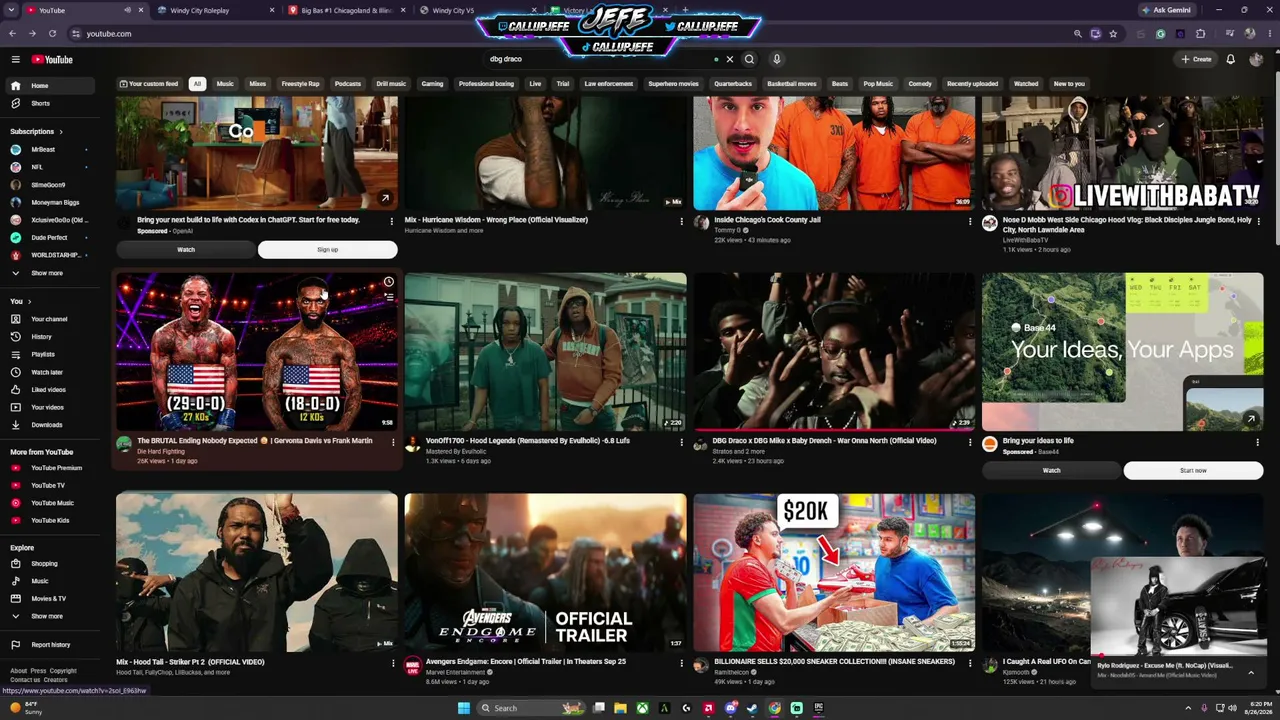Viewport: 1280px width, 720px height.
Task: Open History in the sidebar
Action: click(x=52, y=337)
